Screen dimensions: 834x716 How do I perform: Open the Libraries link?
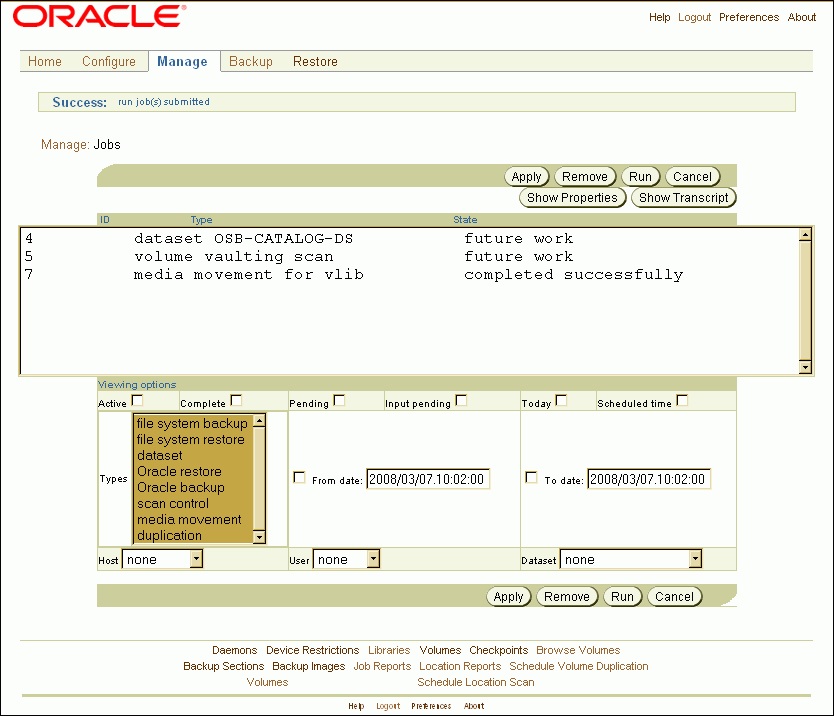point(389,650)
